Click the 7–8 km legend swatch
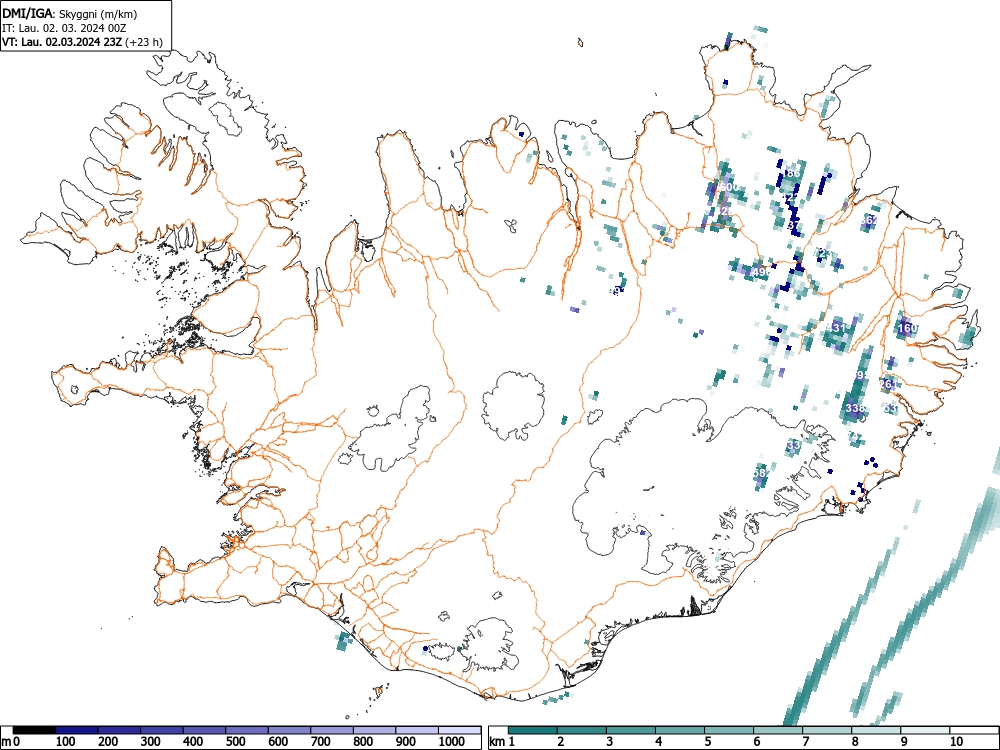 (828, 730)
